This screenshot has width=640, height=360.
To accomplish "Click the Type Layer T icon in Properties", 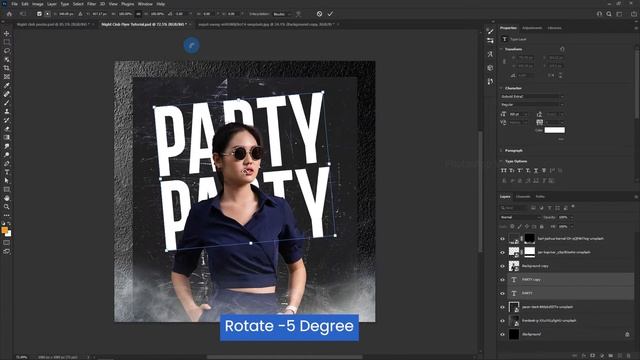I will point(504,39).
